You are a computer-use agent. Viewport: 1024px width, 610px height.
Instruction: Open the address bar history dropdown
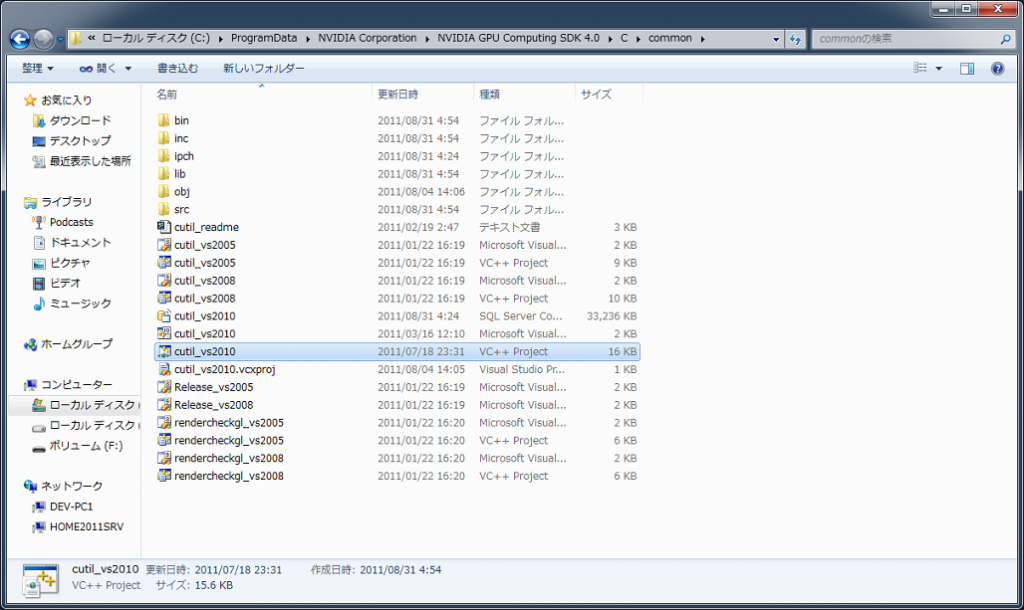[x=778, y=39]
